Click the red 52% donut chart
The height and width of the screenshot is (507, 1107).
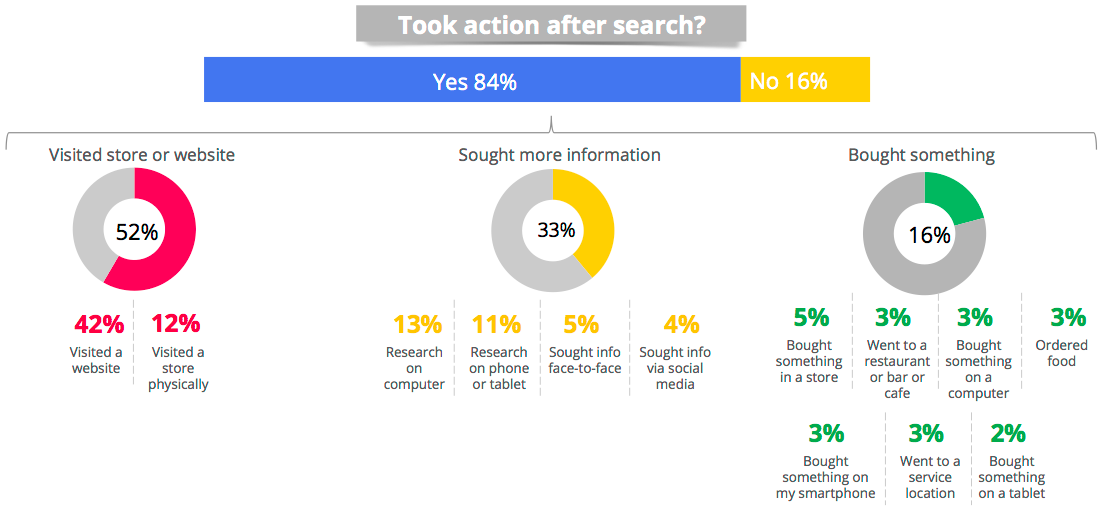click(134, 229)
